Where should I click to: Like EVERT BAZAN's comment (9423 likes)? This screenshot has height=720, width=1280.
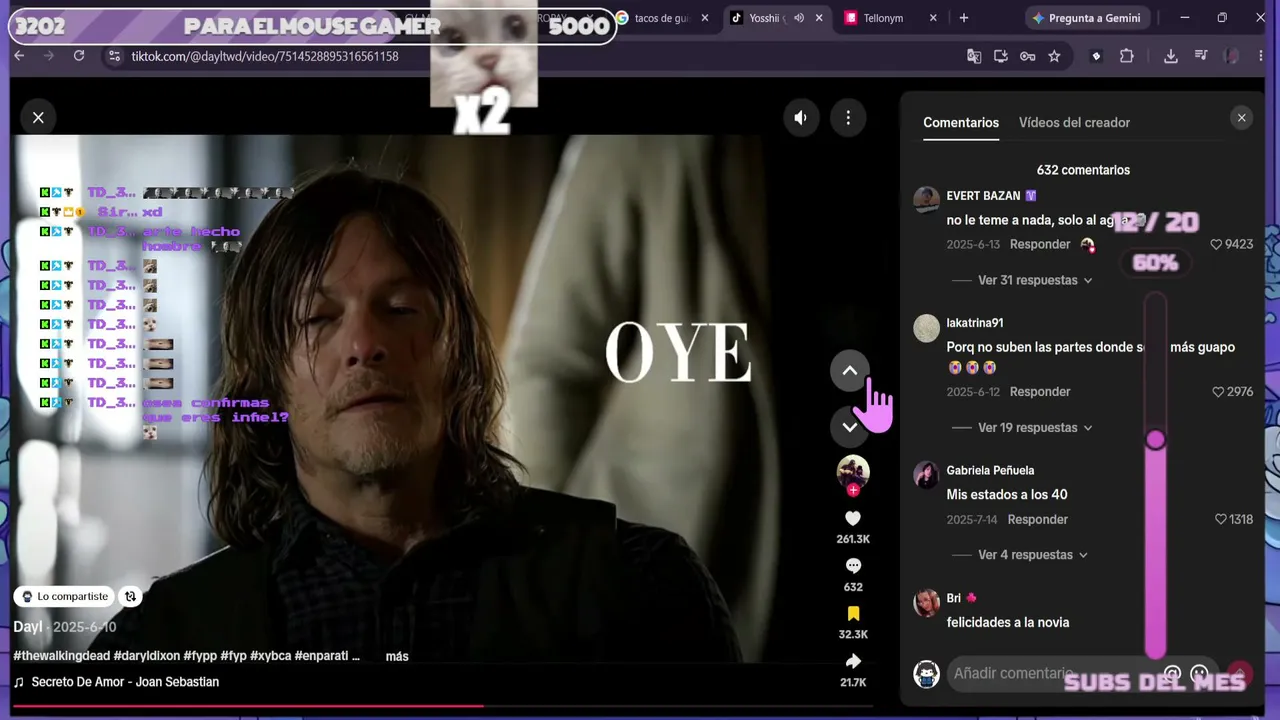click(1216, 244)
